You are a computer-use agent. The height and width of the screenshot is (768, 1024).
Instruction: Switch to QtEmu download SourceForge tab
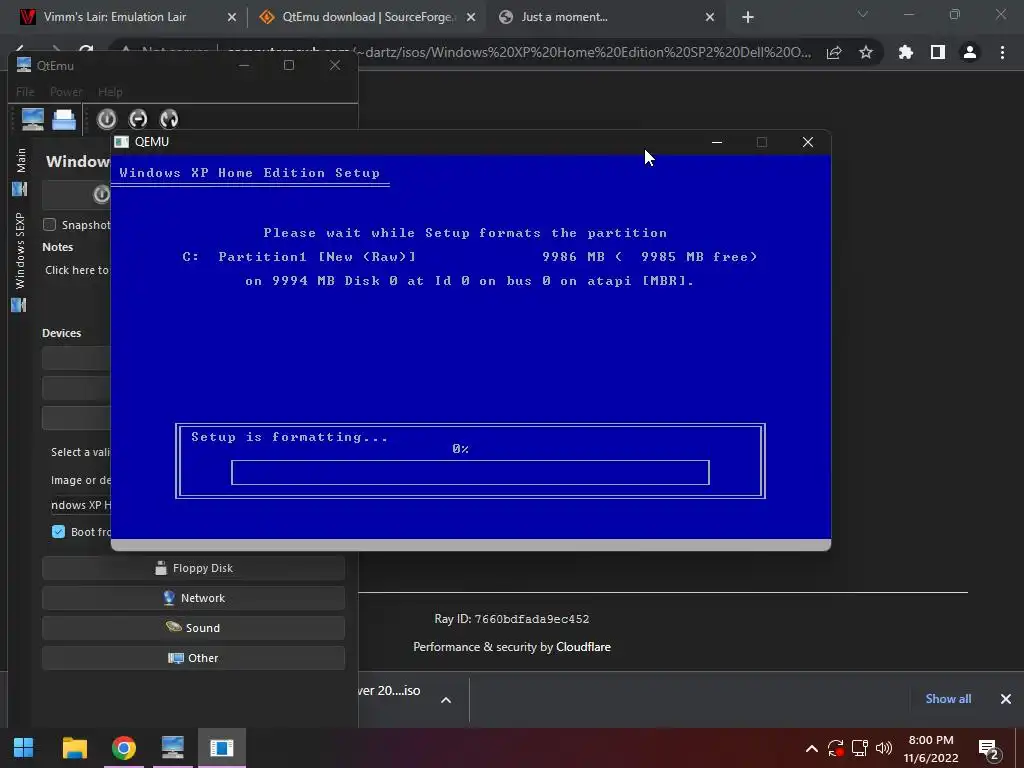(x=367, y=17)
